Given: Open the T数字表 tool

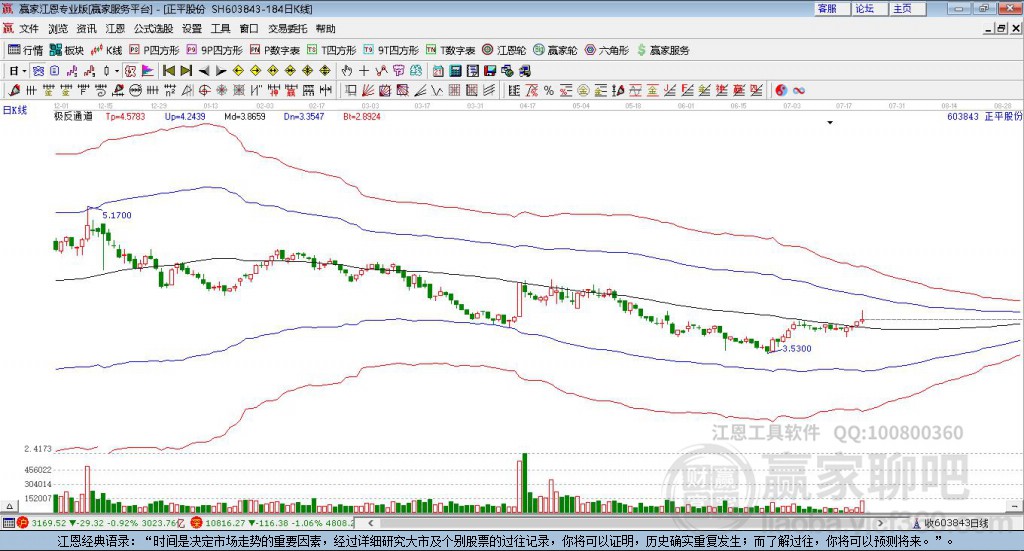Looking at the screenshot, I should 451,50.
